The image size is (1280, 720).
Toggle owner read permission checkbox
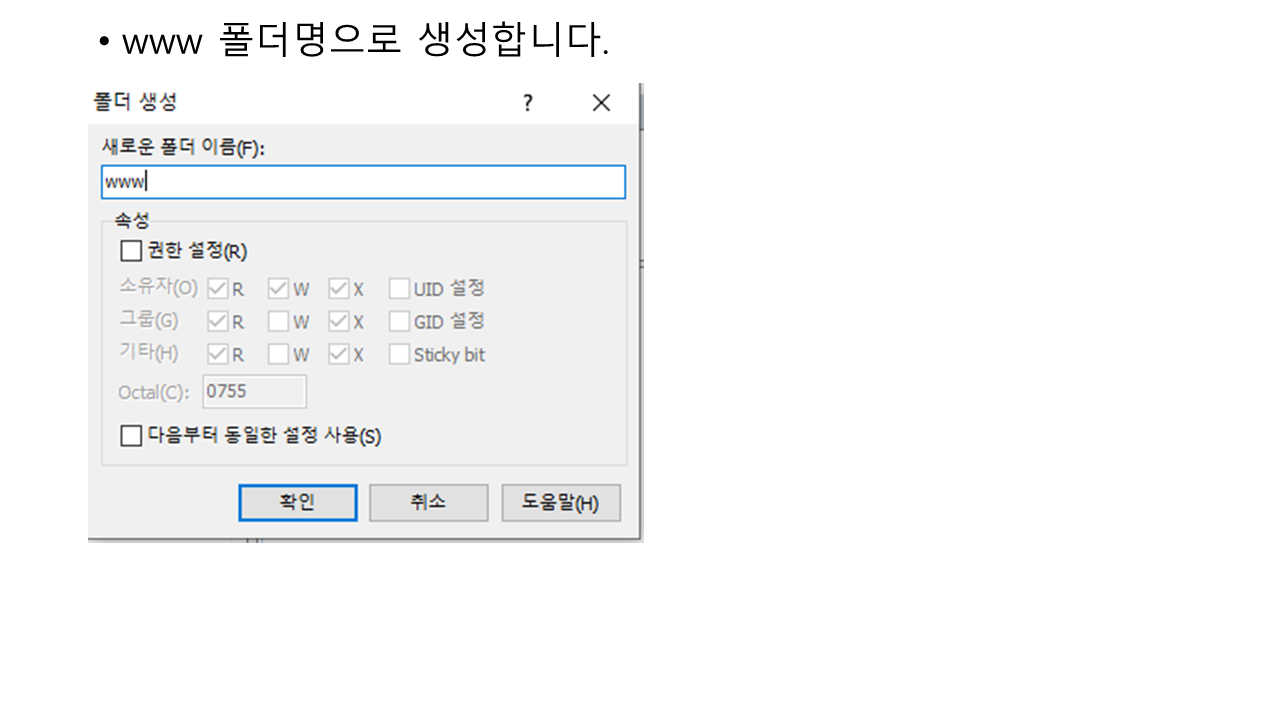pos(218,289)
